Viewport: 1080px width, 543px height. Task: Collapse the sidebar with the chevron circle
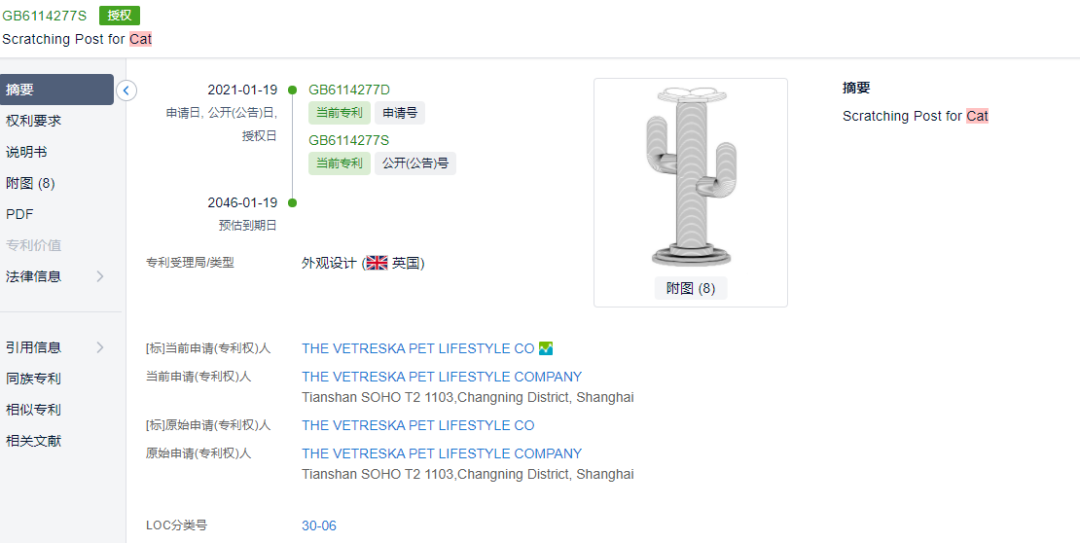(127, 90)
